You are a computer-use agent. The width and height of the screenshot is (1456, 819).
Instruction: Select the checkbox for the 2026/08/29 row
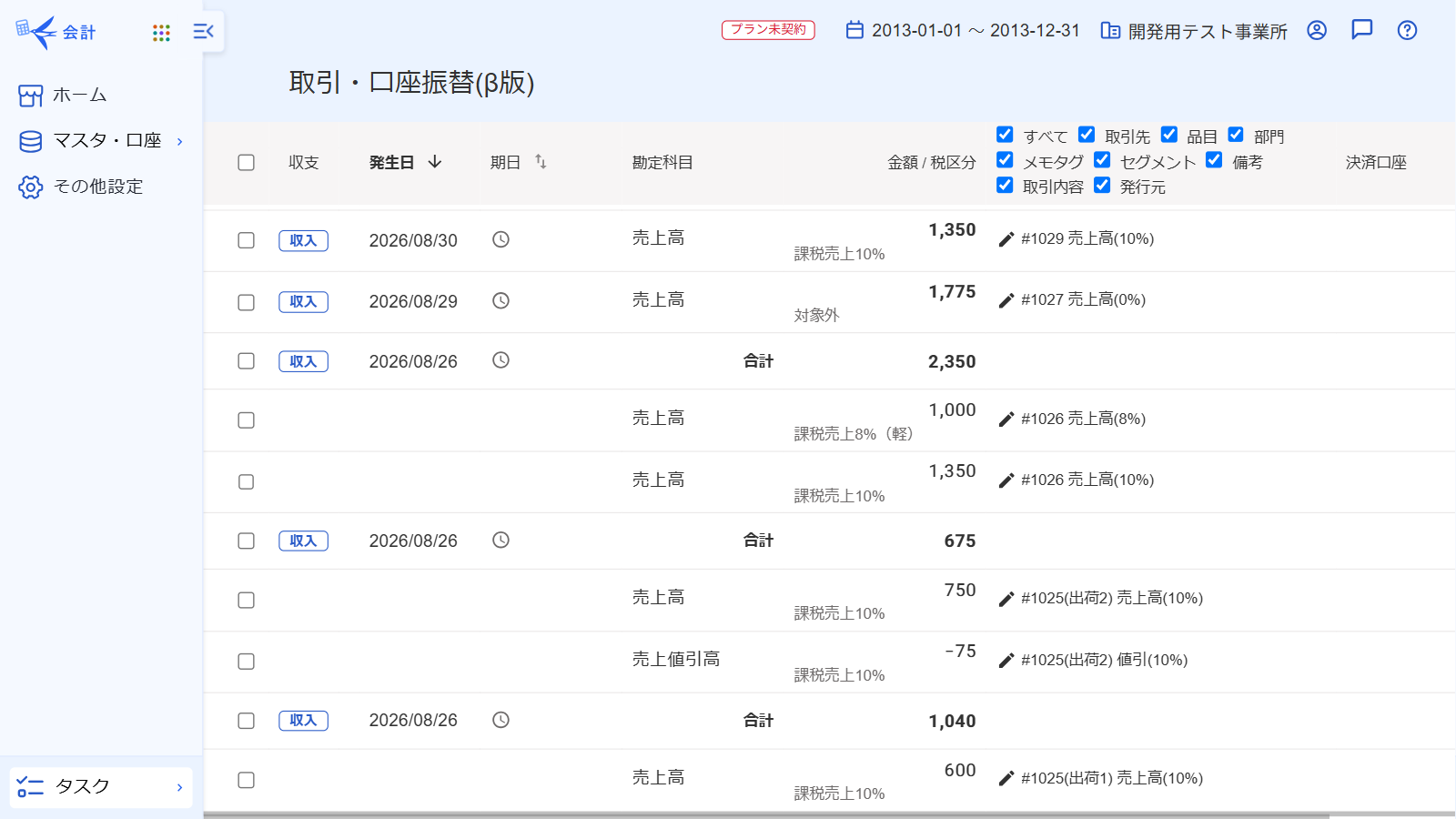pyautogui.click(x=246, y=302)
